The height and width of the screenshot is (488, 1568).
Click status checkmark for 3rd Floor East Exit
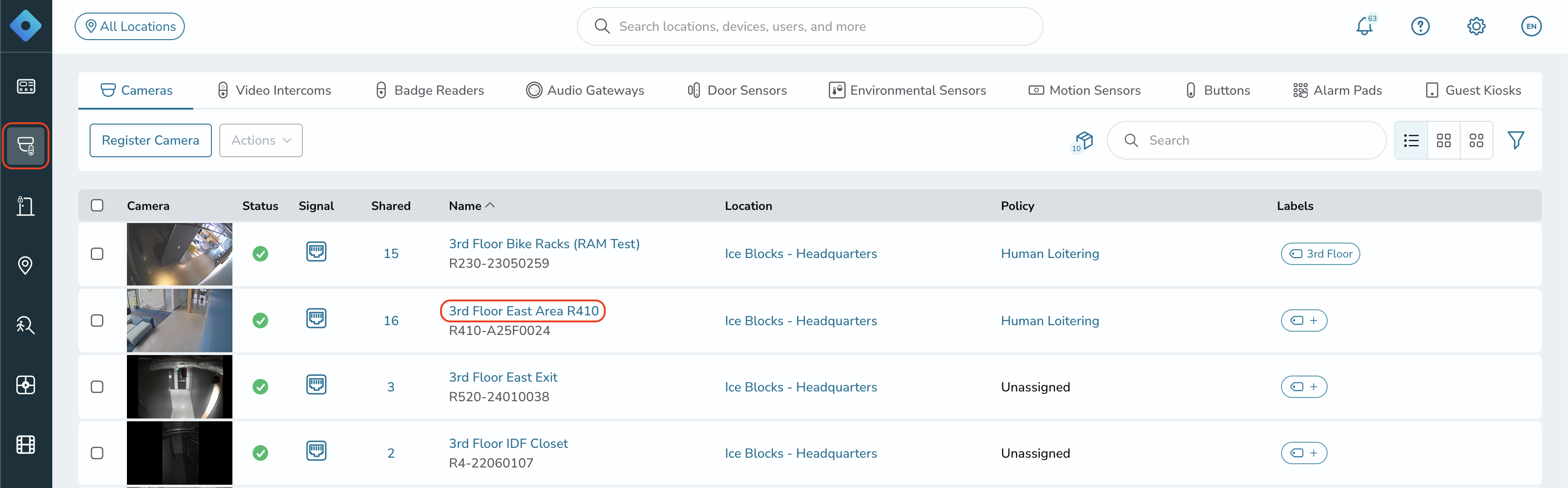tap(260, 387)
